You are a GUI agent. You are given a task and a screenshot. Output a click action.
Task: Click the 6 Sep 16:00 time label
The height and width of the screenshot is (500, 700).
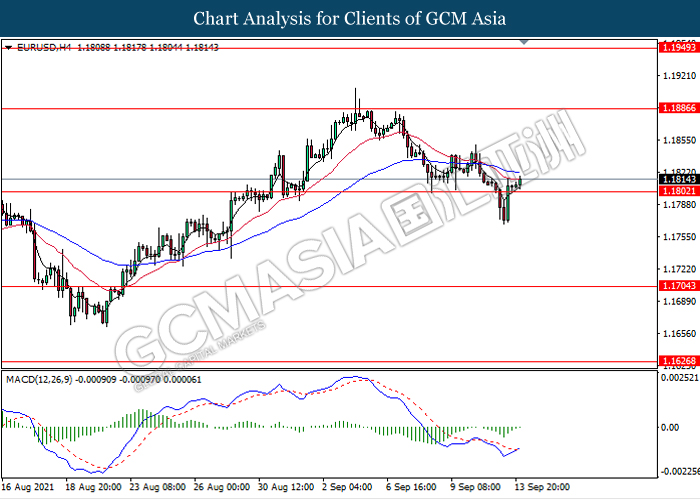click(411, 487)
